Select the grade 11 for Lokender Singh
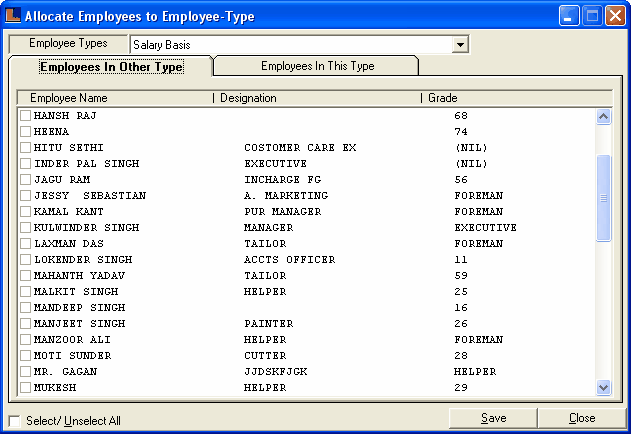Screen dimensions: 631x434 tap(461, 260)
